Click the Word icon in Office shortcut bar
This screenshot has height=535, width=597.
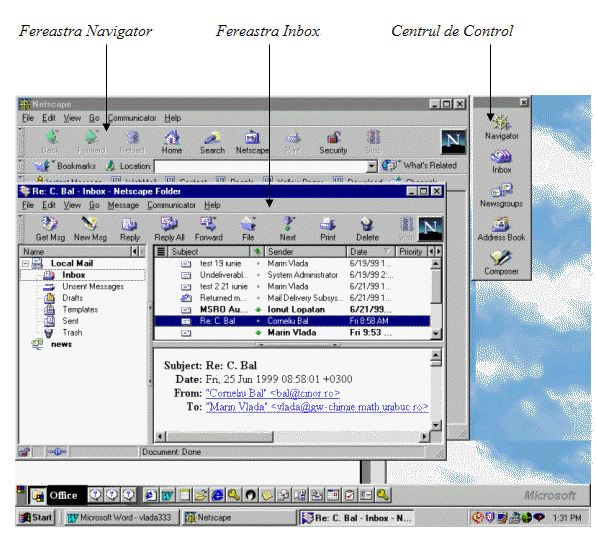pyautogui.click(x=167, y=495)
